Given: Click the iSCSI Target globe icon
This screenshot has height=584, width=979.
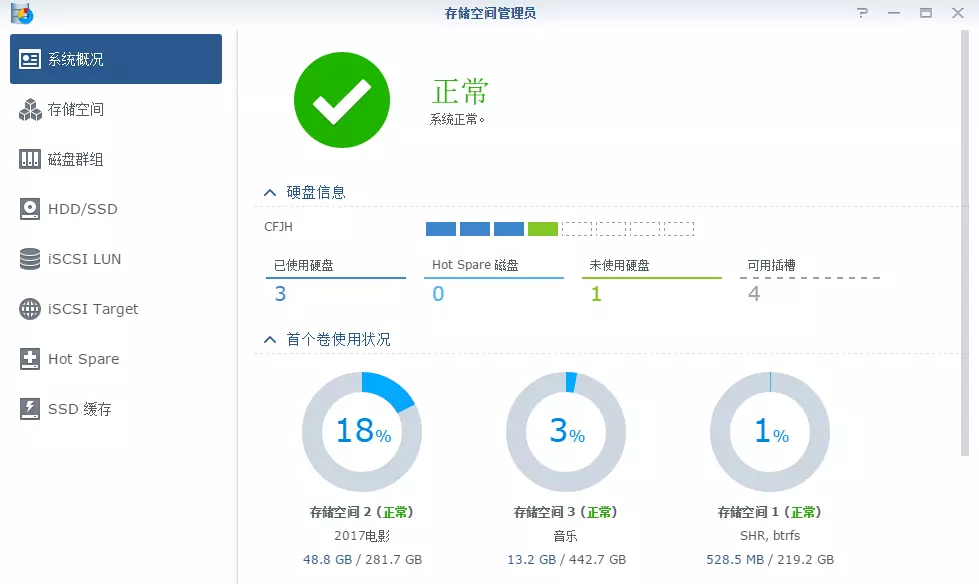Looking at the screenshot, I should [30, 309].
